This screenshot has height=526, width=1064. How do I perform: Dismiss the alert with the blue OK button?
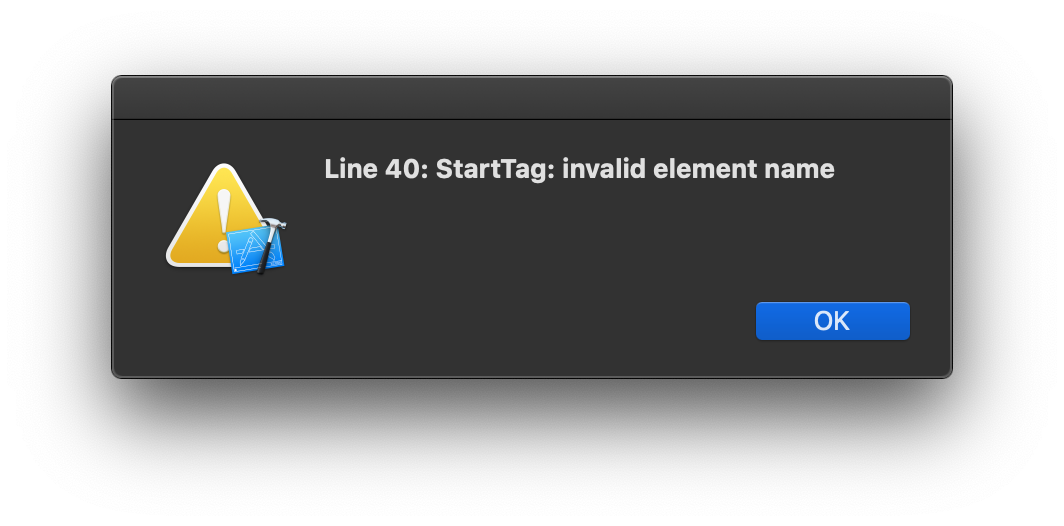pyautogui.click(x=833, y=321)
